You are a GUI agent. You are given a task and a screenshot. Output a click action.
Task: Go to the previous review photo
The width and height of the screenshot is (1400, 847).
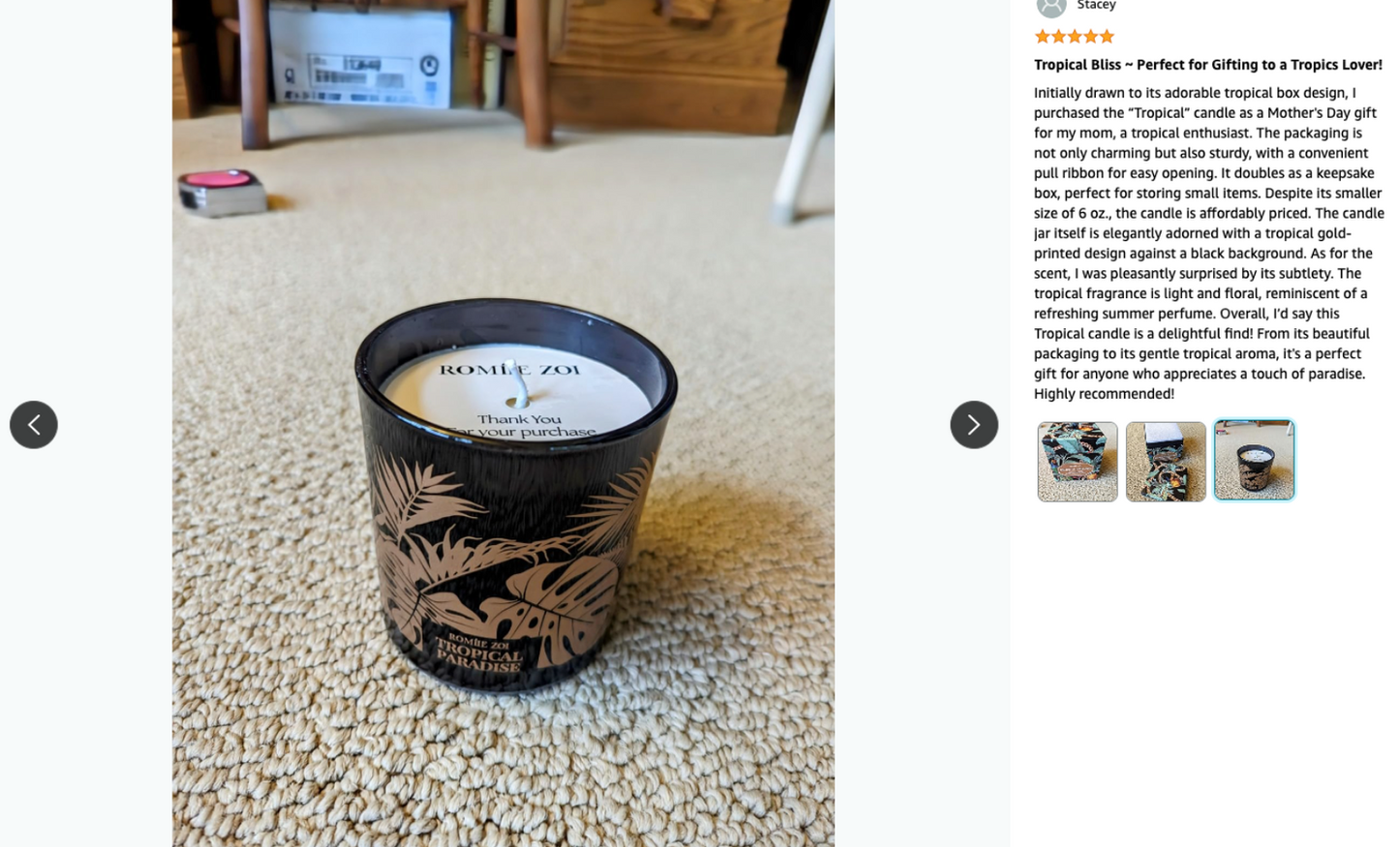[34, 425]
